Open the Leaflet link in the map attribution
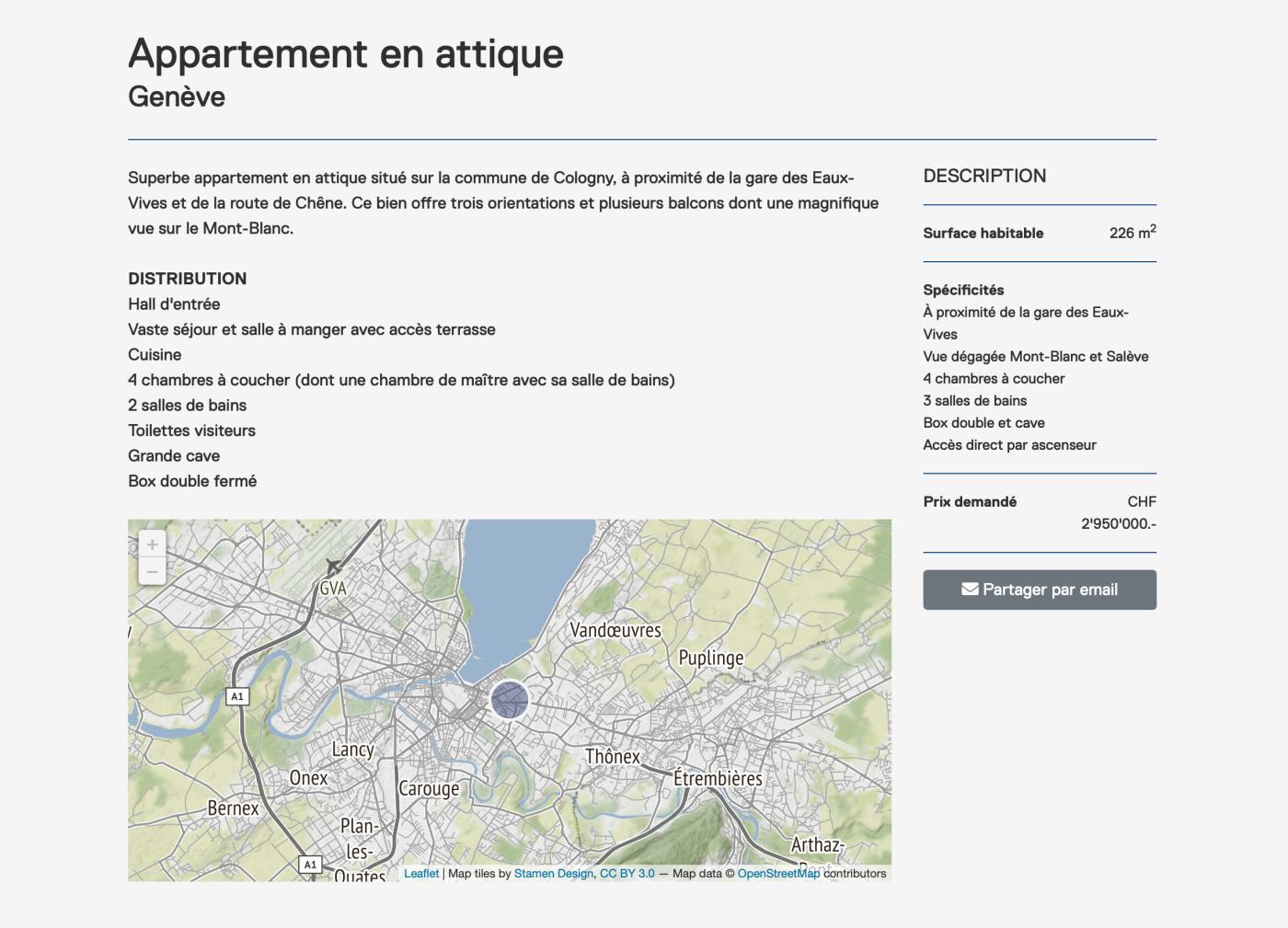Screen dimensions: 1288x928 [421, 873]
